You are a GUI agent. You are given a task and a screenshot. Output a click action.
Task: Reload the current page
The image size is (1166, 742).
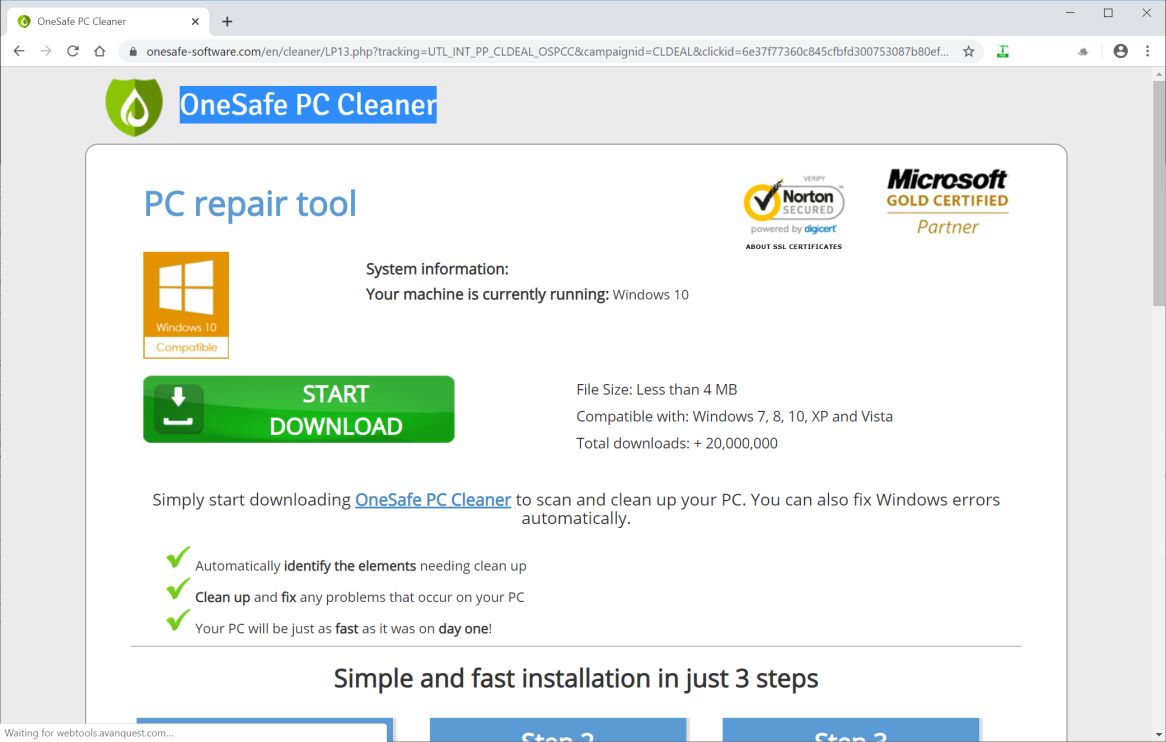tap(73, 51)
